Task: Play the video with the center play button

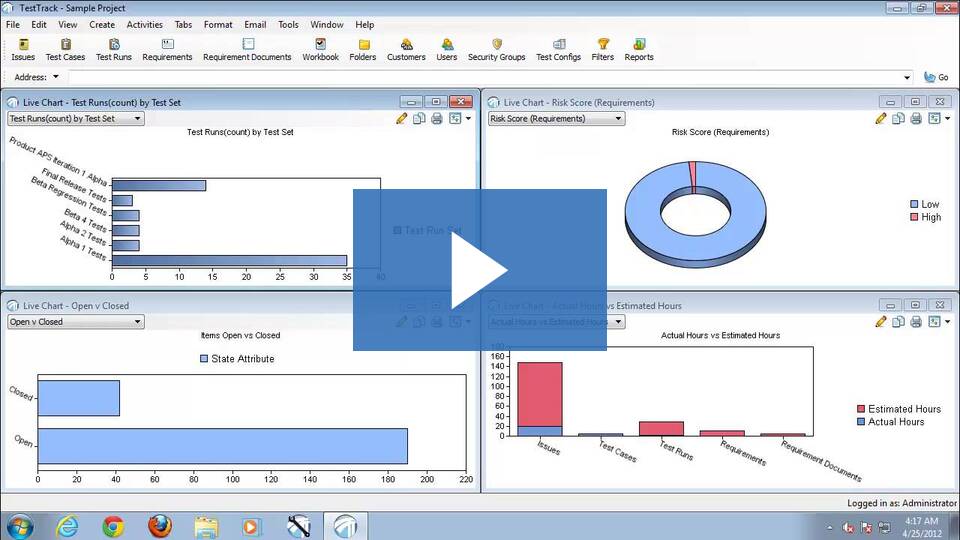Action: (x=480, y=270)
